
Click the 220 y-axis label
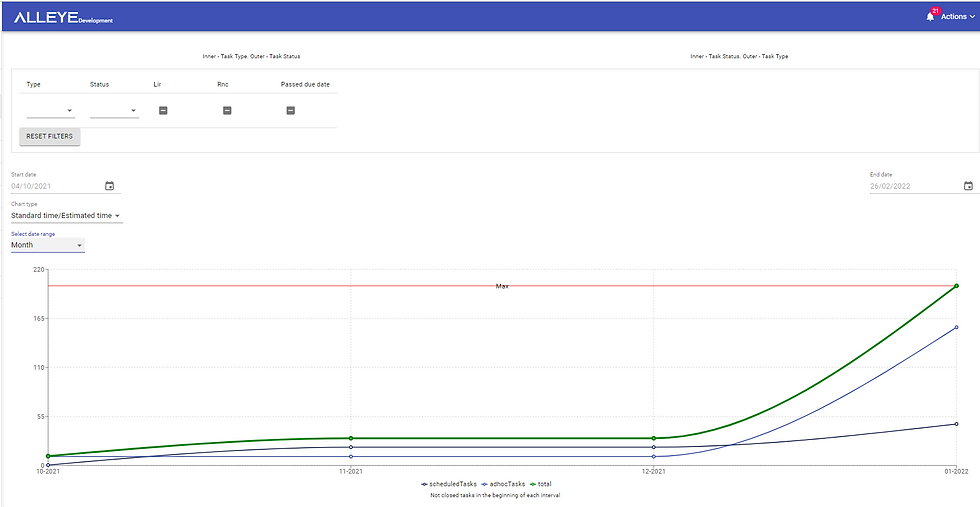pyautogui.click(x=39, y=269)
